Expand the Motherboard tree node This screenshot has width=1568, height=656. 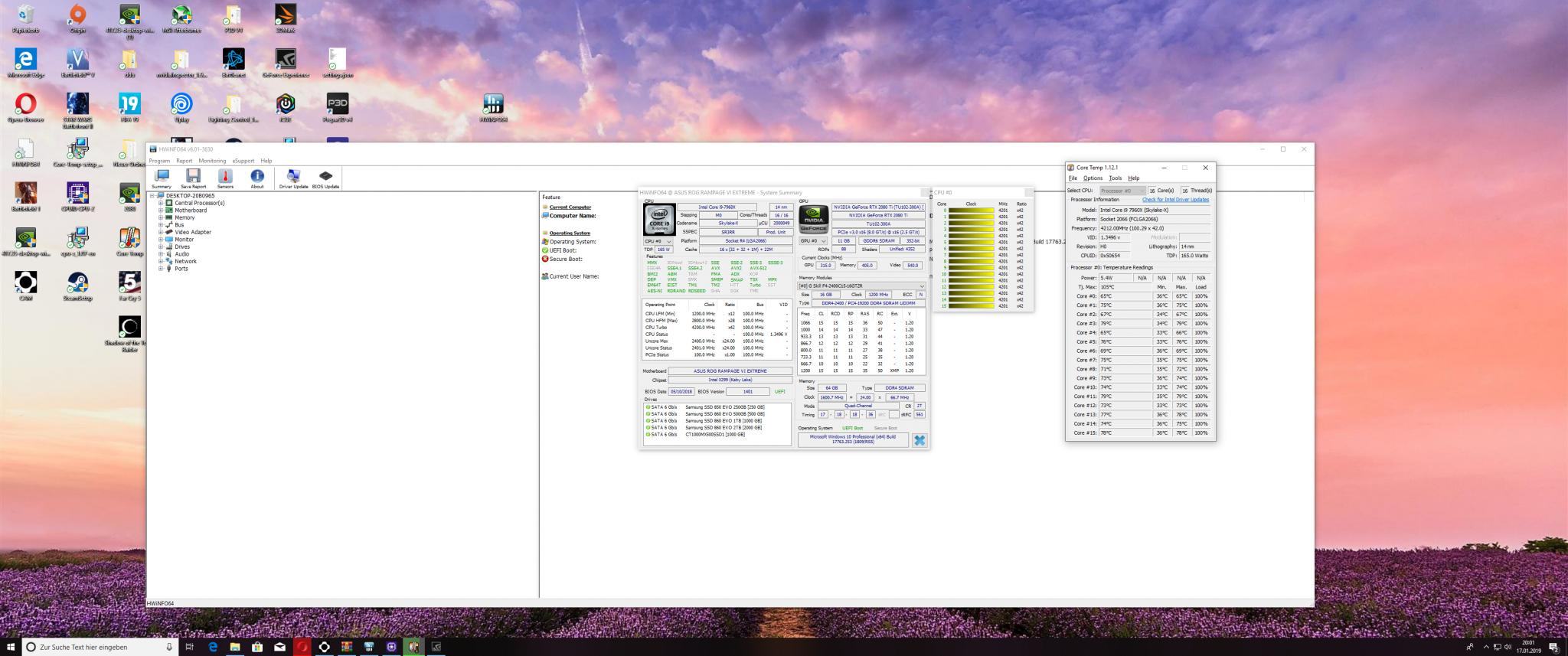(161, 211)
